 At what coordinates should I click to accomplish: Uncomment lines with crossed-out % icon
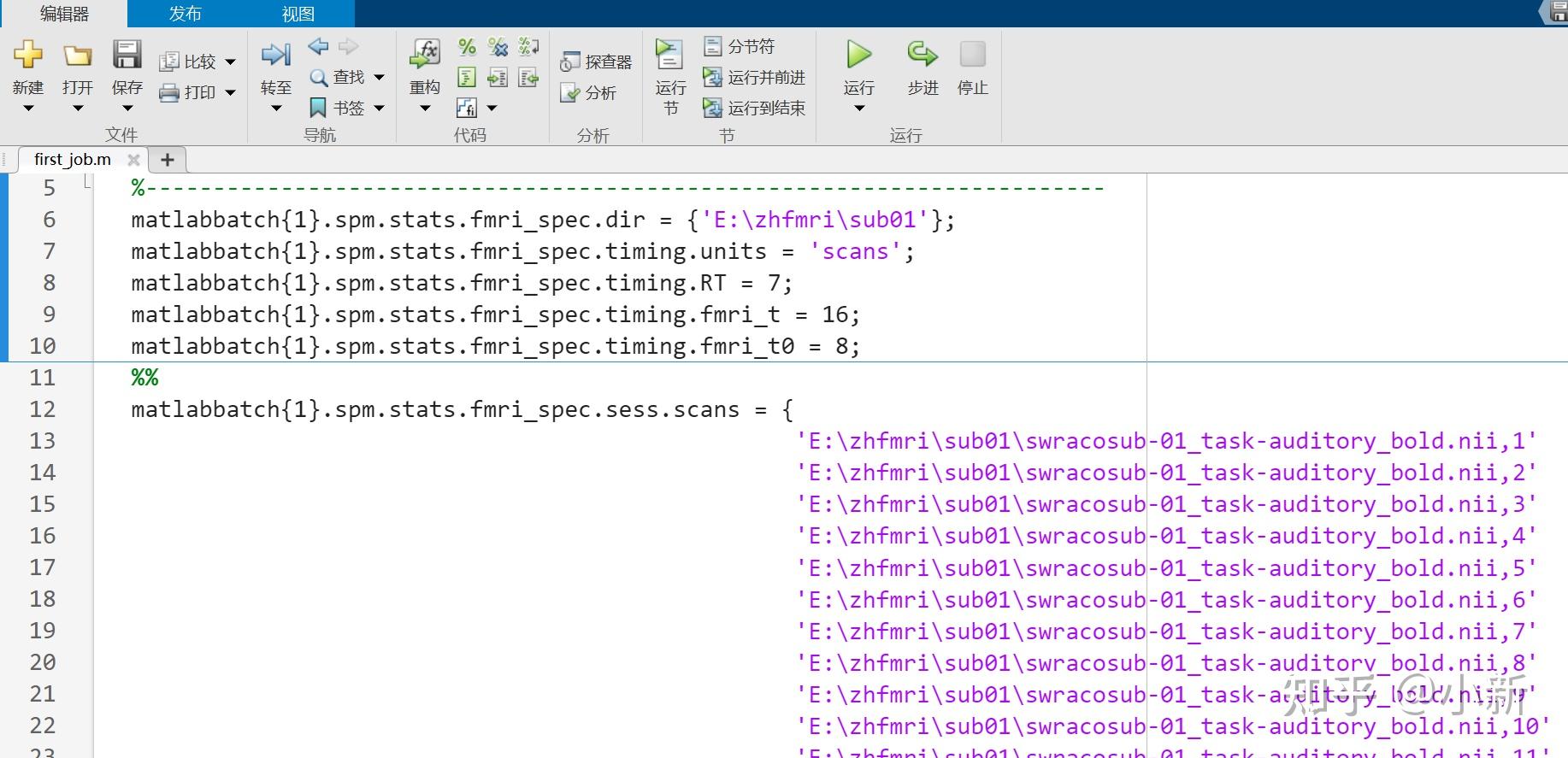[x=498, y=46]
